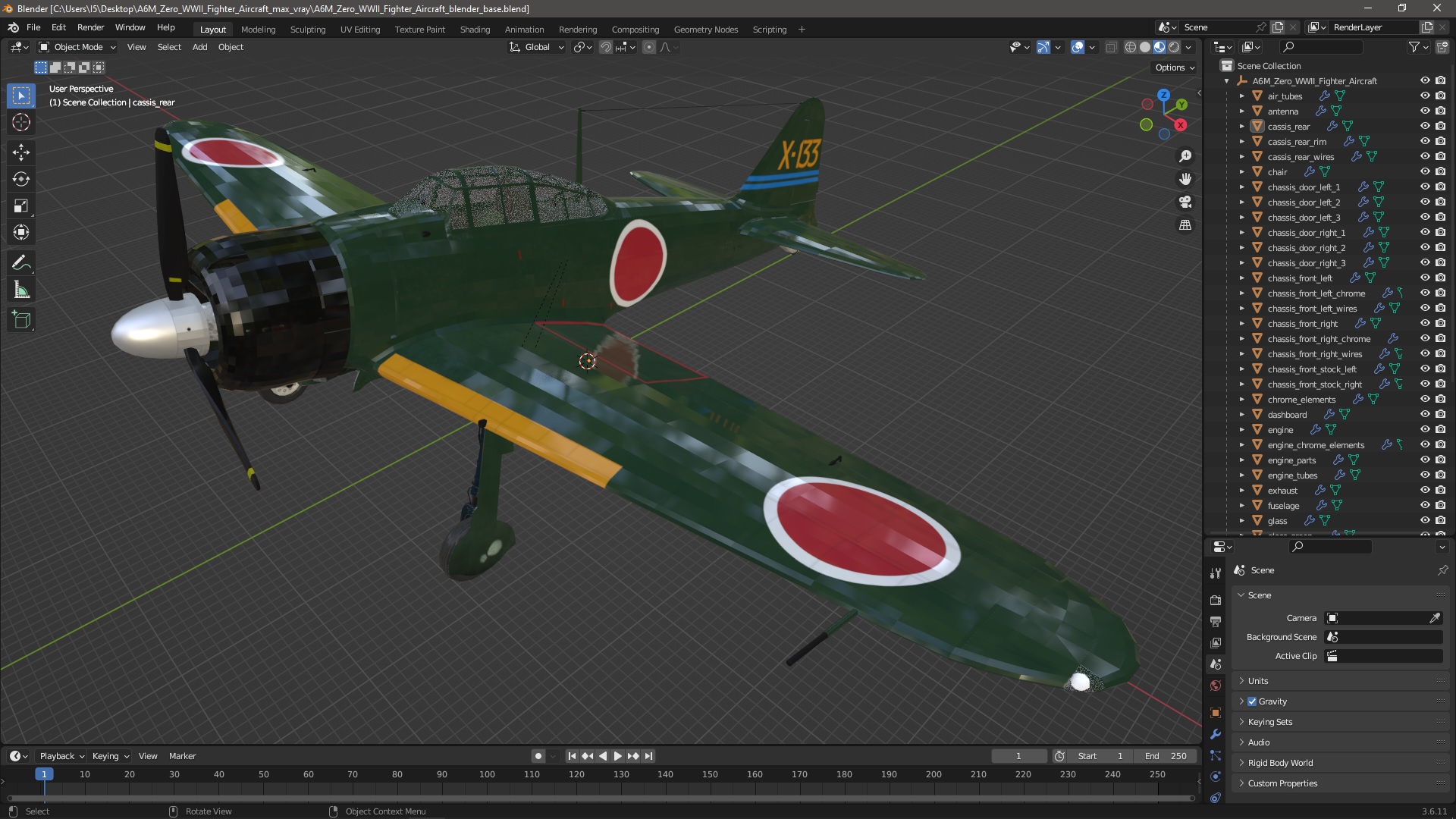Switch to the UV Editing workspace tab
Viewport: 1456px width, 819px height.
(x=360, y=30)
